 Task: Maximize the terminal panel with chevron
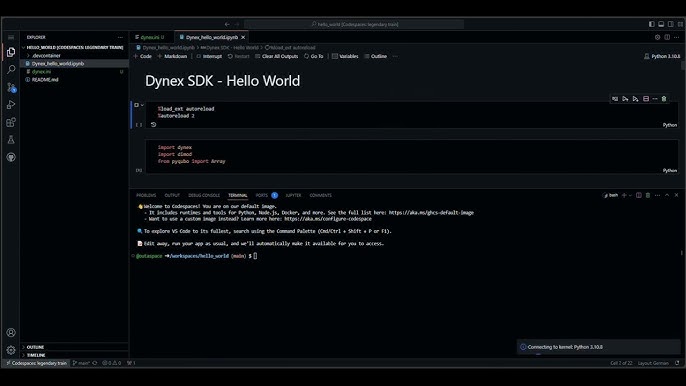[667, 195]
